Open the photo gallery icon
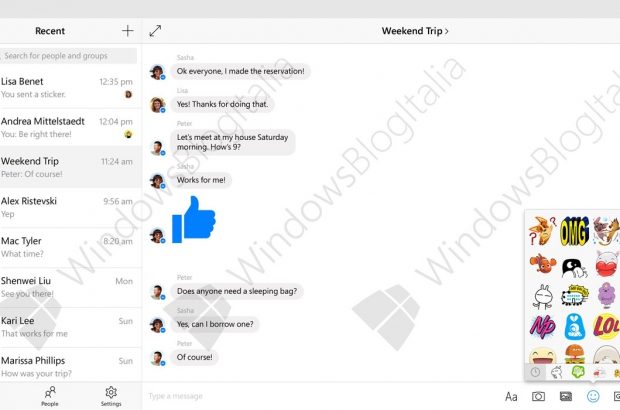This screenshot has width=620, height=410. coord(566,396)
